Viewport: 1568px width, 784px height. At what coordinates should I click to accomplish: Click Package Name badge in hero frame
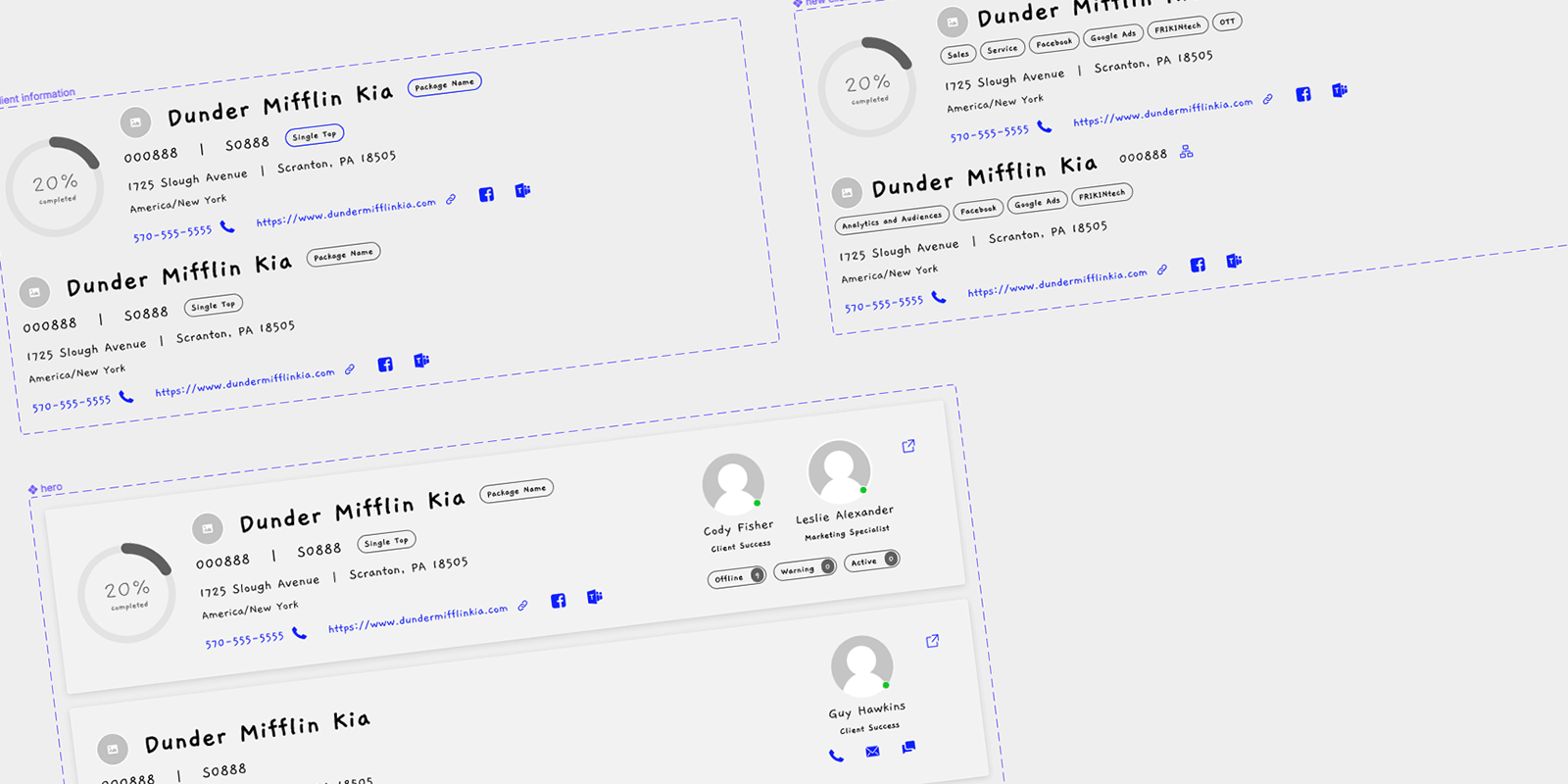pos(515,490)
